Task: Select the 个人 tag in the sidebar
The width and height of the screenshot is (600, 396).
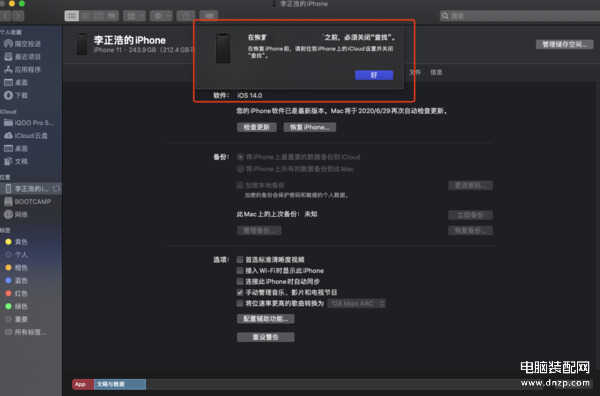Action: click(16, 255)
